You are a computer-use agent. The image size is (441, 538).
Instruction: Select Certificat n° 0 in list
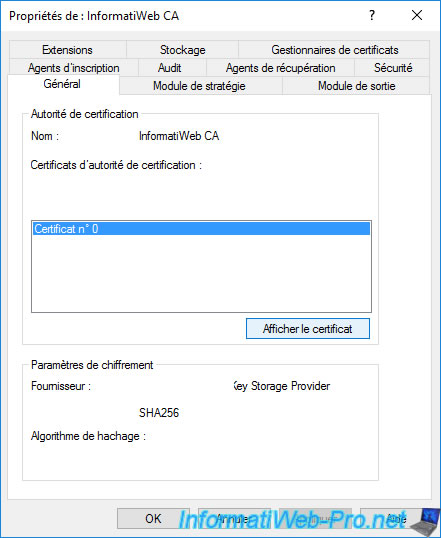coord(201,229)
